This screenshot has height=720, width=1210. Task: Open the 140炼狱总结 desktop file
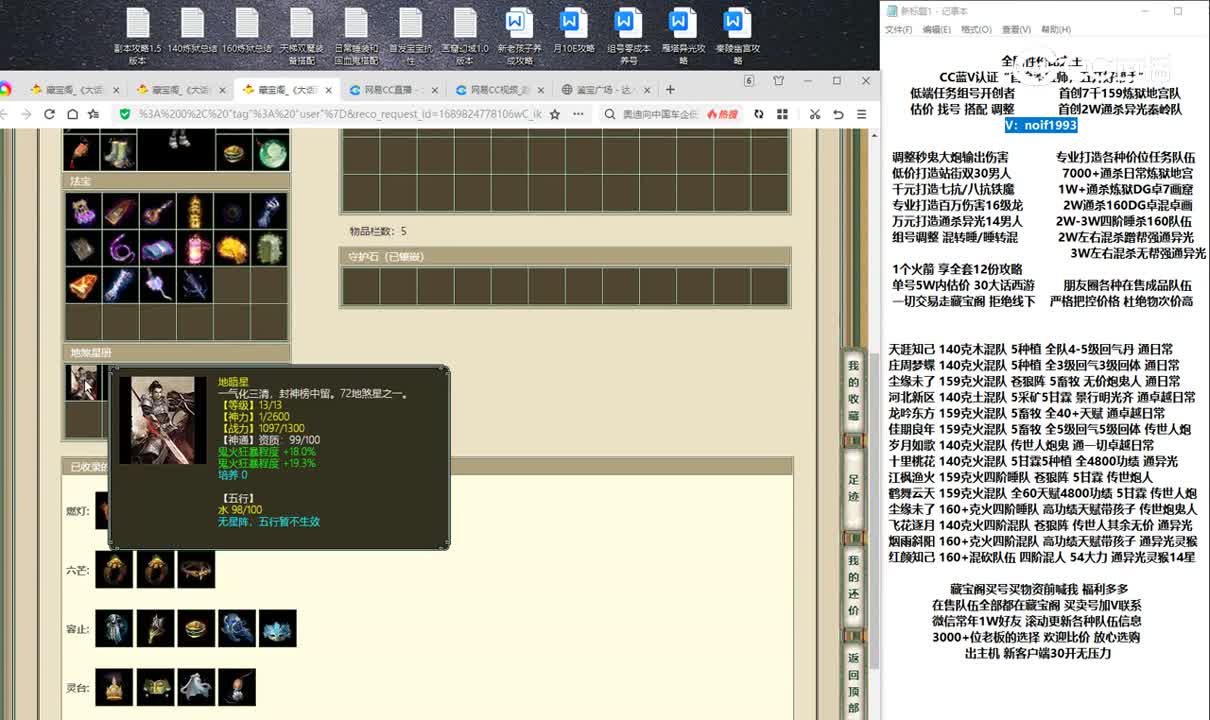192,31
